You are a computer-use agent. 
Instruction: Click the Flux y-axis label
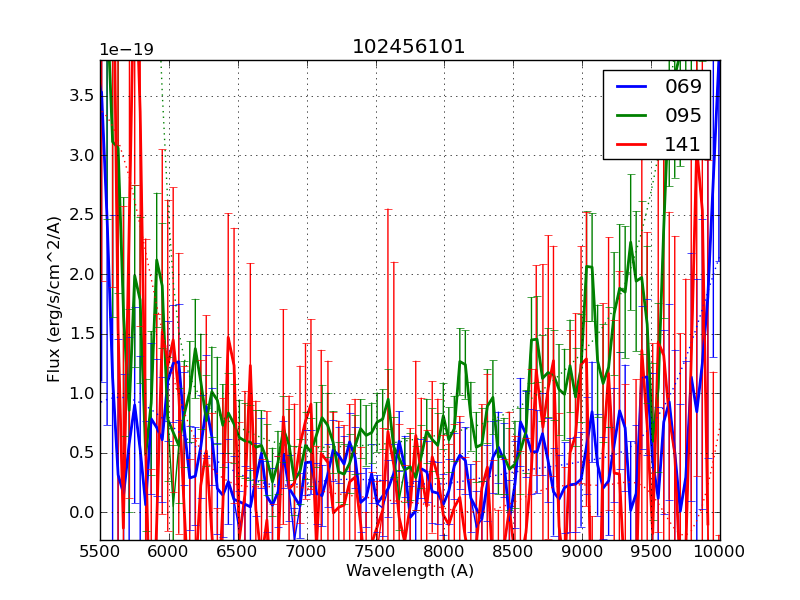coord(54,298)
